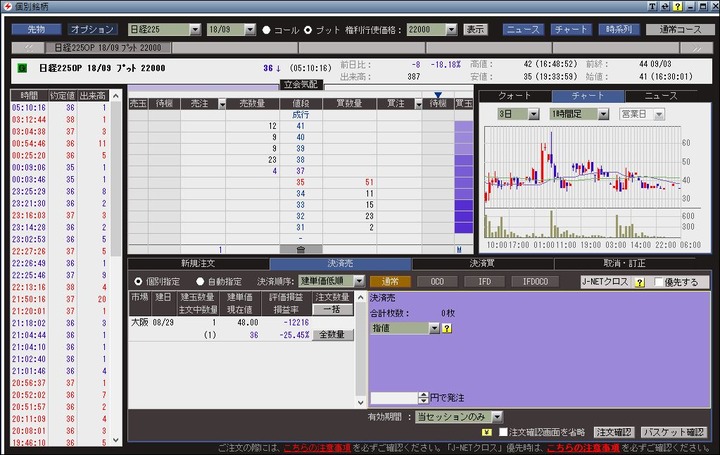This screenshot has width=720, height=455.
Task: Click the left double-arrow tab scroll button
Action: [x=28, y=48]
